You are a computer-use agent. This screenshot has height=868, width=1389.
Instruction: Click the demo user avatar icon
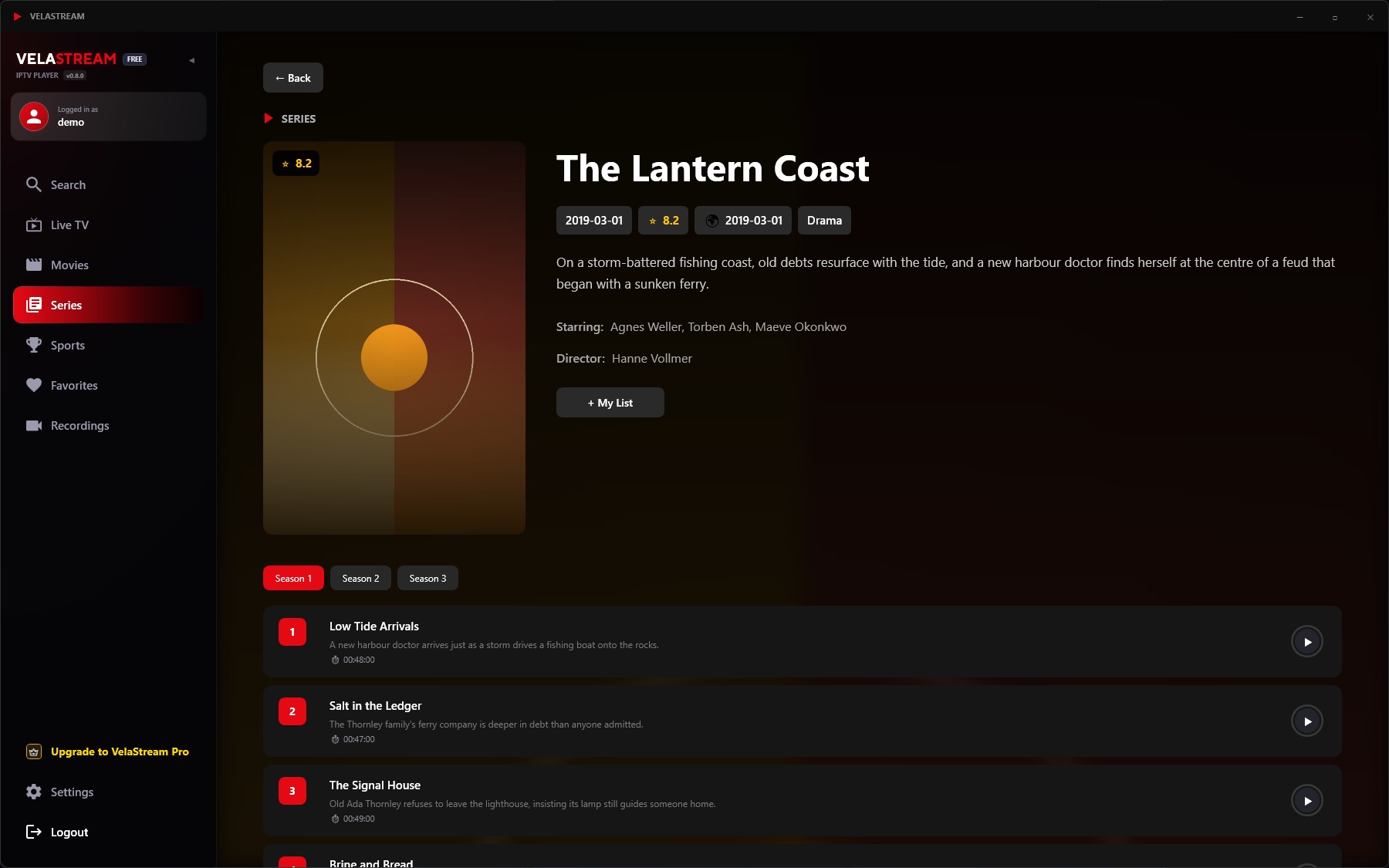tap(34, 117)
